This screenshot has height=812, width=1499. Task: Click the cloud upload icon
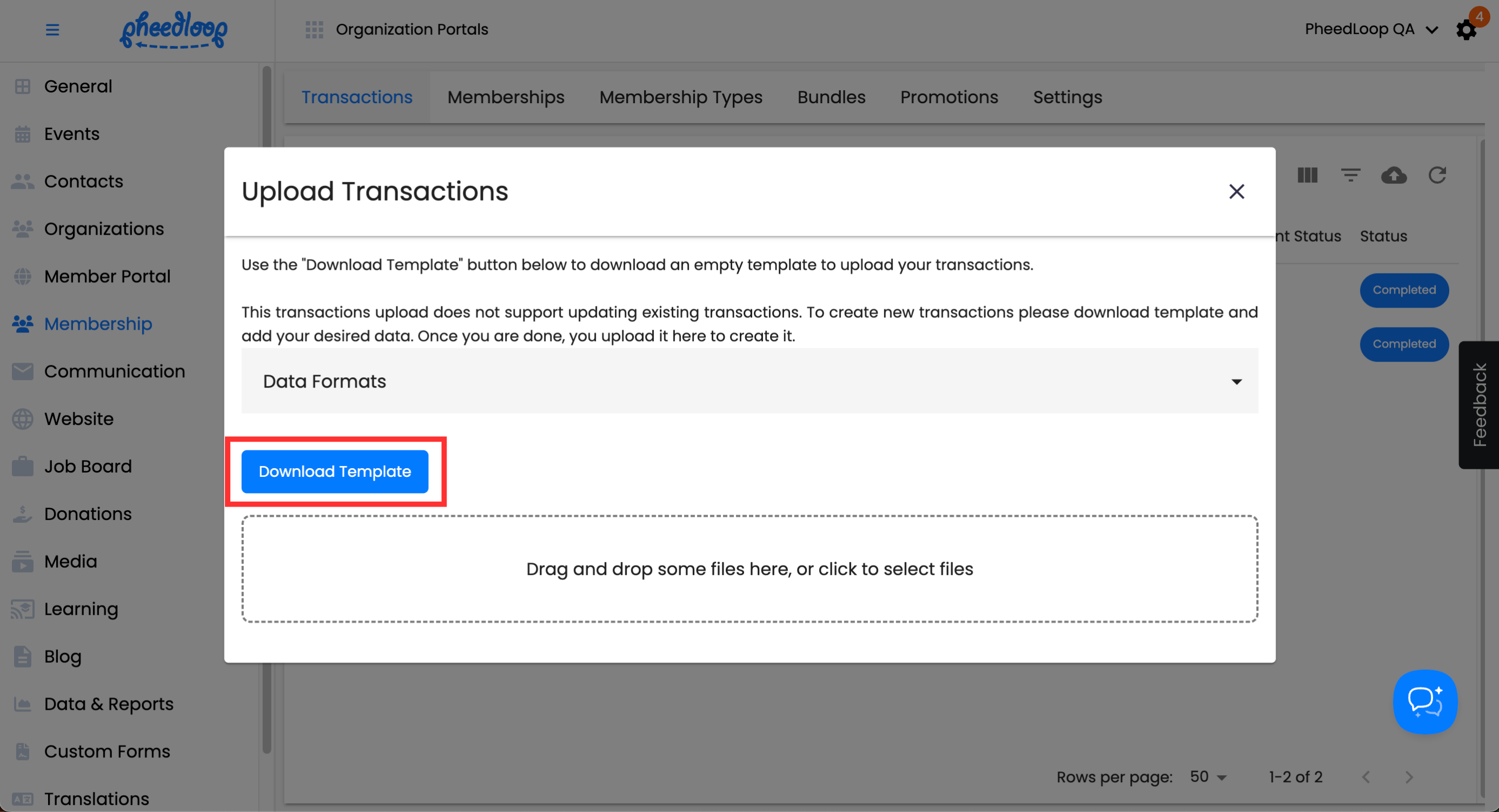pos(1394,175)
